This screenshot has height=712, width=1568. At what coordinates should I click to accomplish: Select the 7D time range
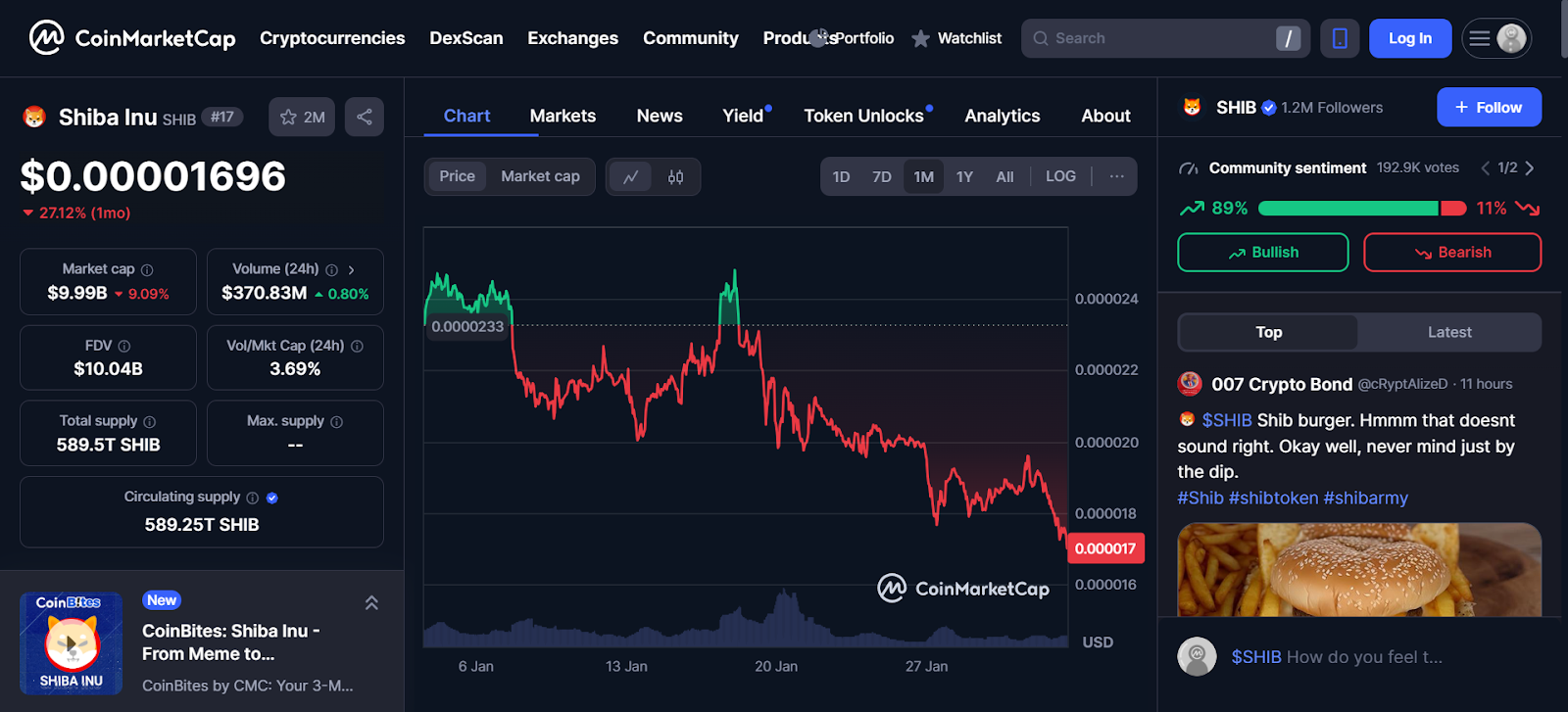(x=882, y=177)
